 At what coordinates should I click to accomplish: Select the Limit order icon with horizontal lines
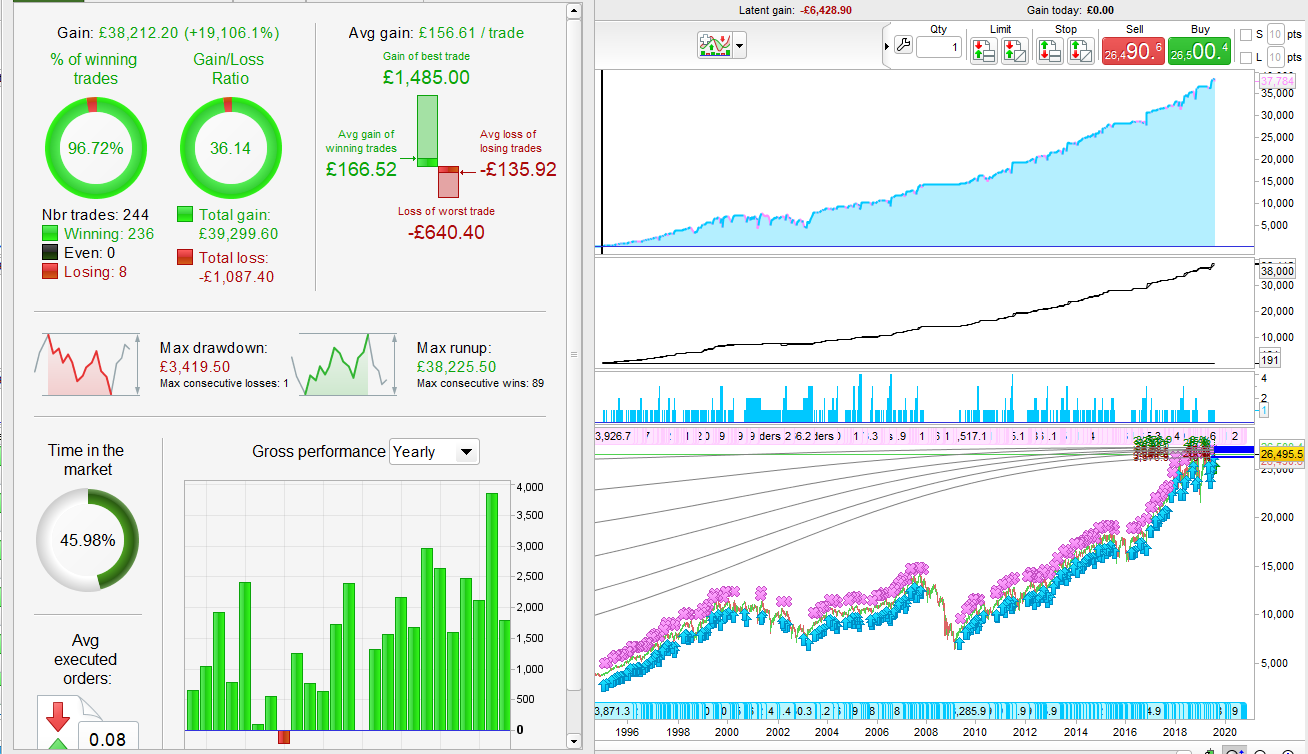[x=982, y=51]
